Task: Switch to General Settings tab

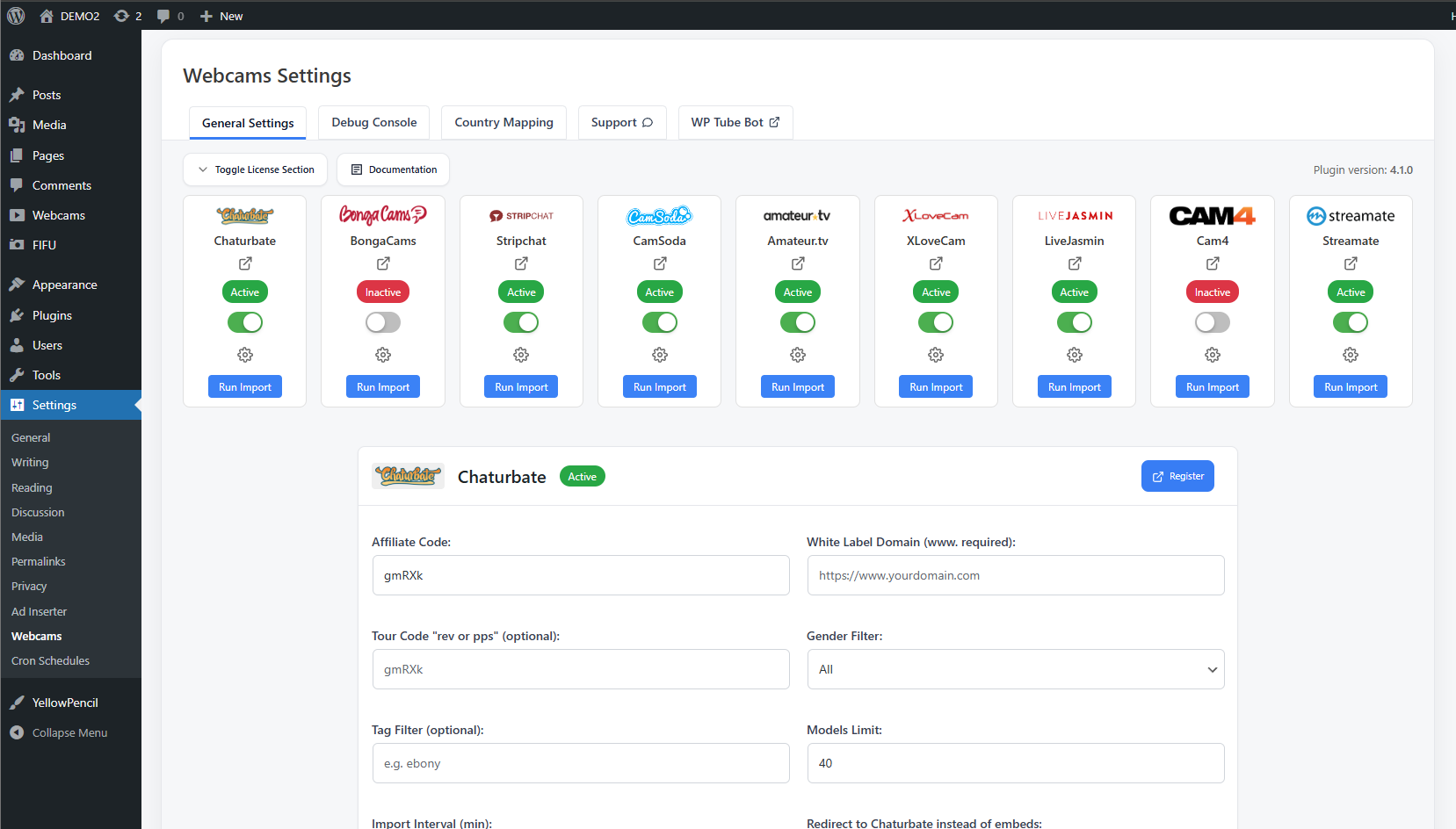Action: point(248,123)
